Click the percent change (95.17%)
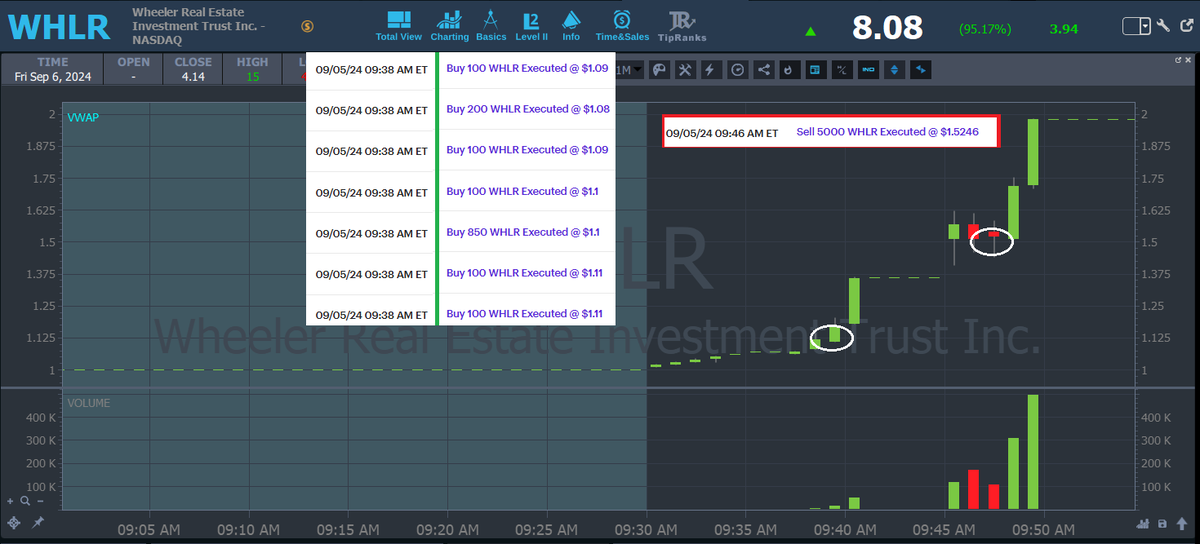 [985, 28]
